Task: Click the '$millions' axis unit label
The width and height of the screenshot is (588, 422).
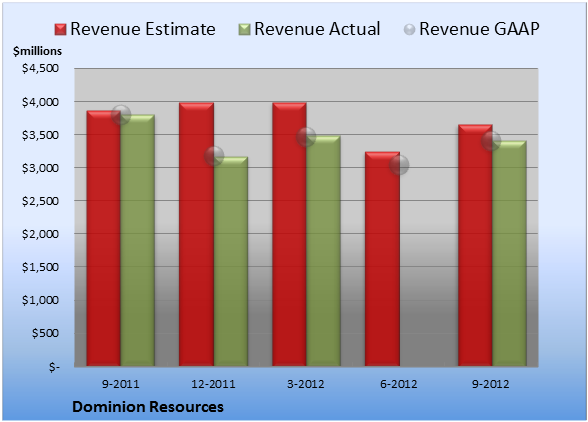Action: click(37, 51)
